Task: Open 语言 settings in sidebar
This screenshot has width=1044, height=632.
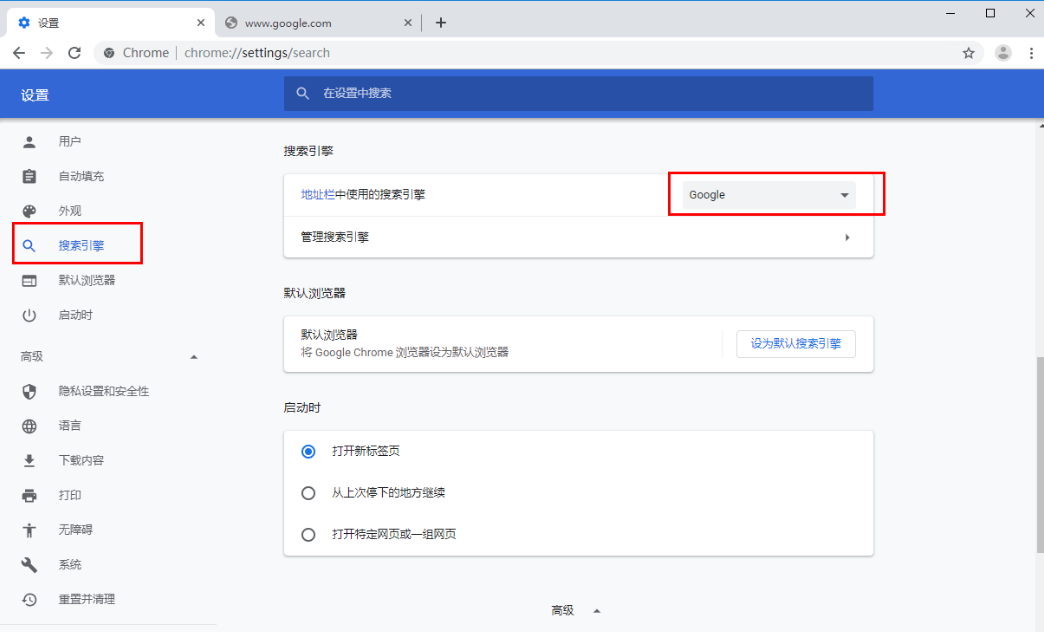Action: pyautogui.click(x=69, y=426)
